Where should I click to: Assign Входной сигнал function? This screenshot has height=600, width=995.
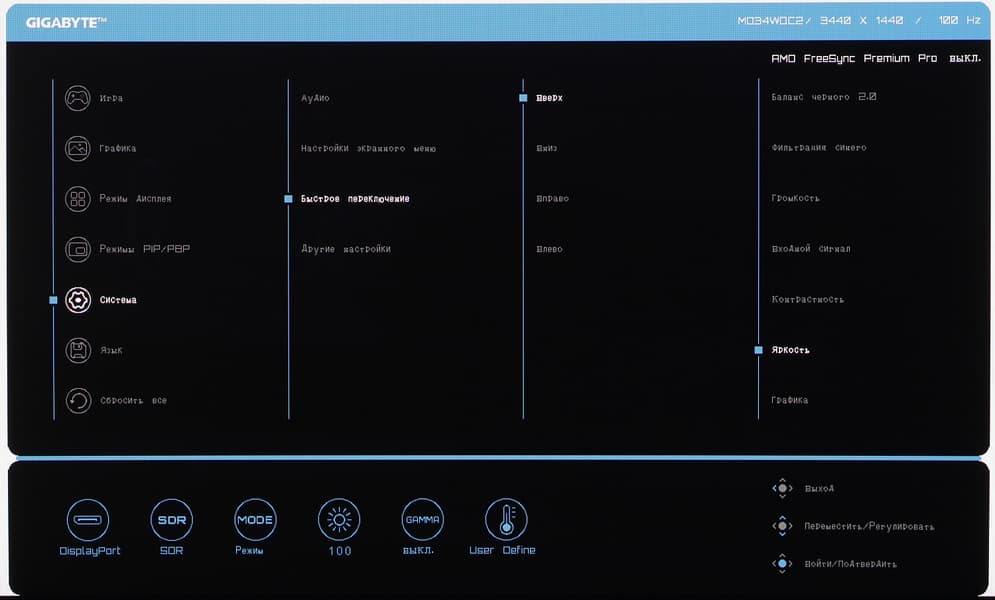811,249
